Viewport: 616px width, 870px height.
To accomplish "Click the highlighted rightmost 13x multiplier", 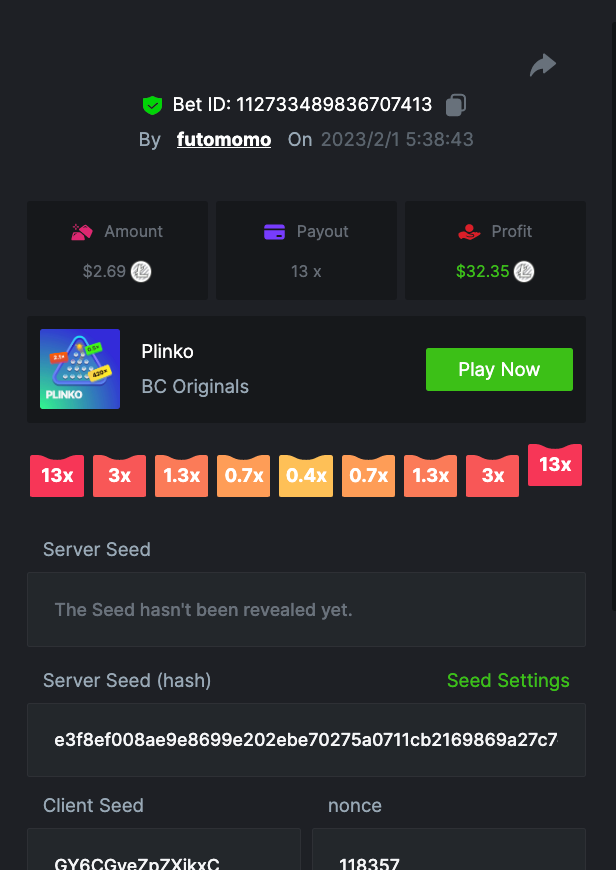I will 555,465.
